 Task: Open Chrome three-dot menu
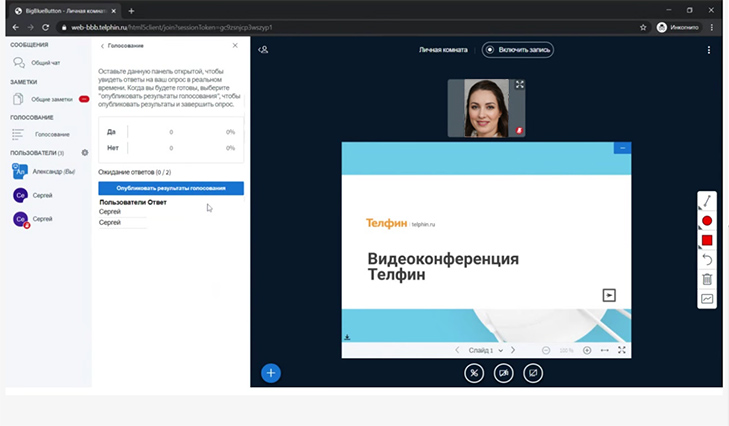(712, 27)
